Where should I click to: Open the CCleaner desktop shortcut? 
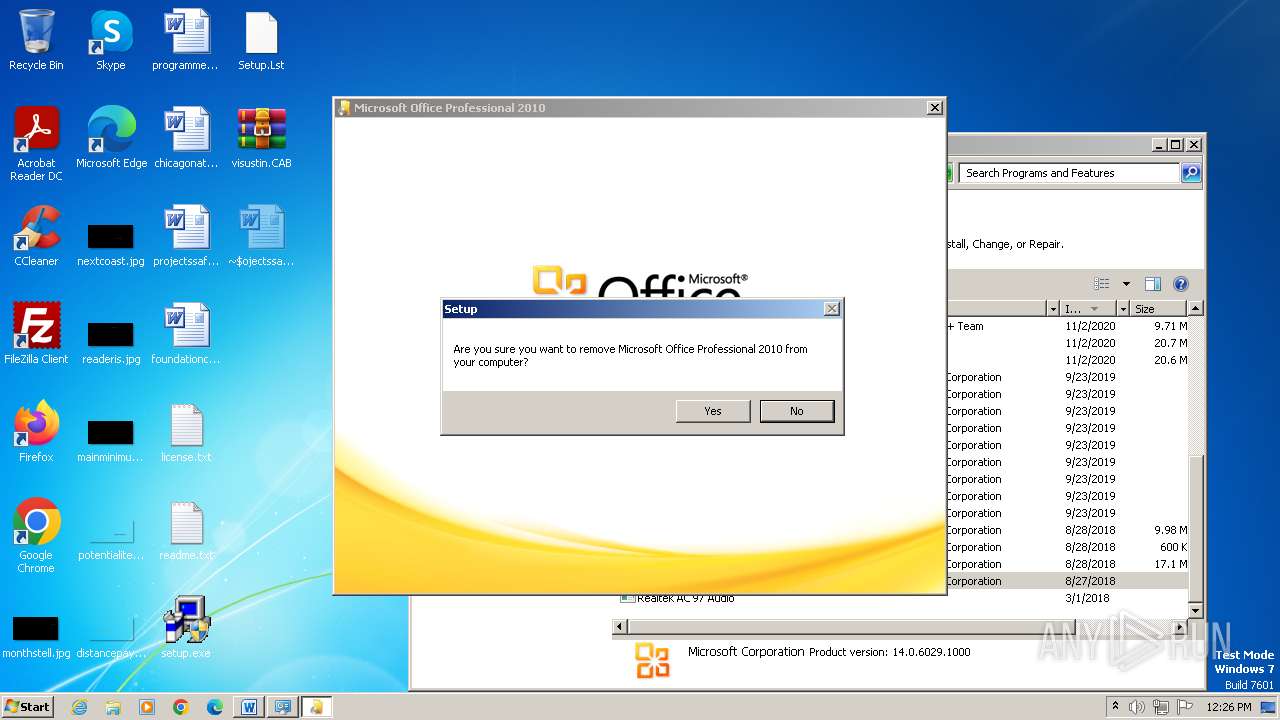point(36,236)
